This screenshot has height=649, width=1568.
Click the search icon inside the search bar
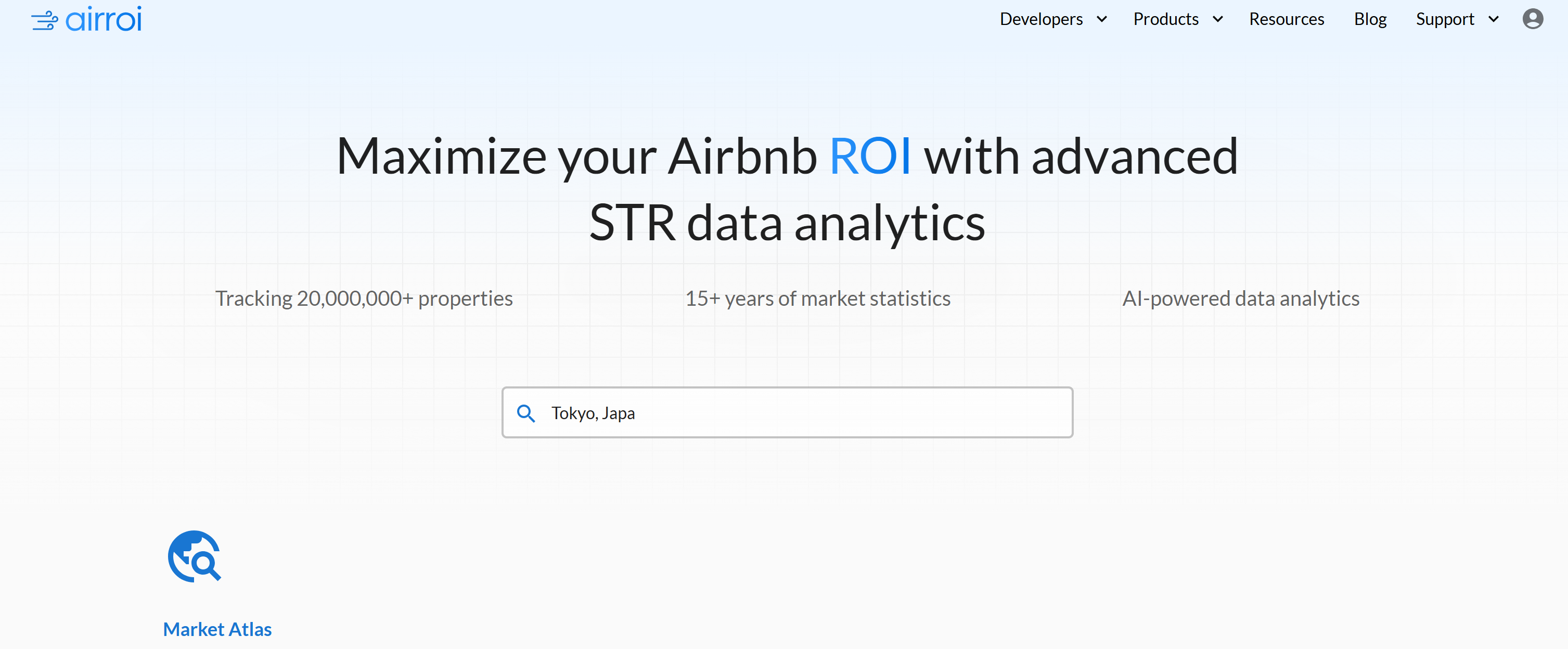(x=527, y=413)
